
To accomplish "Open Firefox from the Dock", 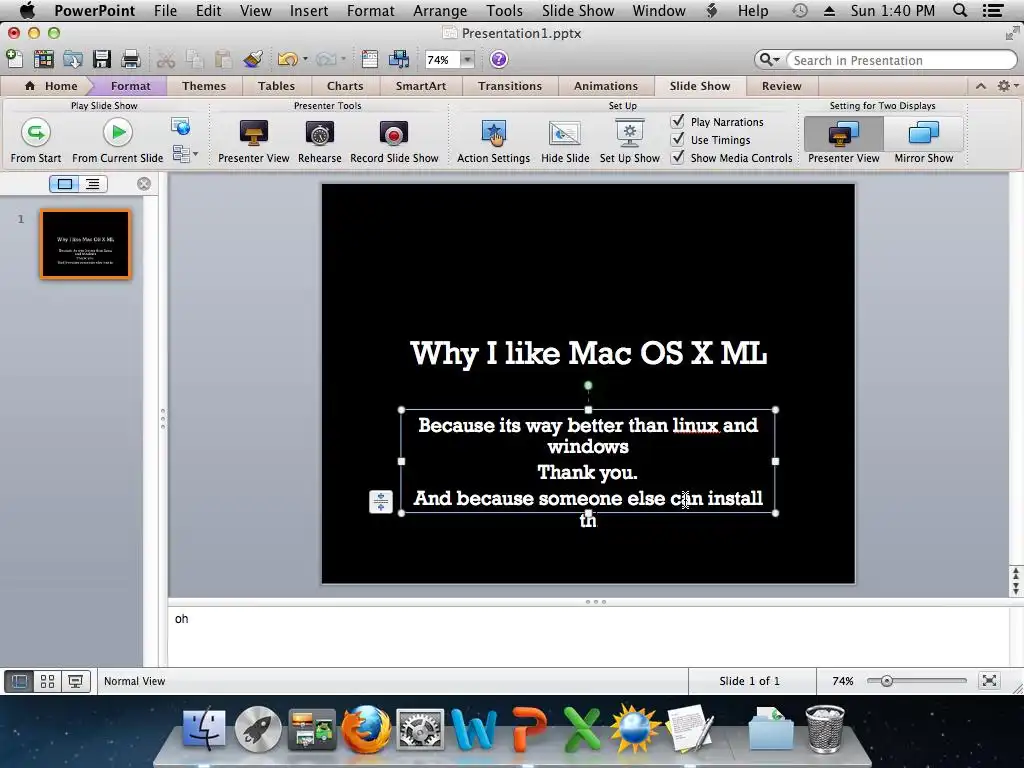I will [x=366, y=729].
